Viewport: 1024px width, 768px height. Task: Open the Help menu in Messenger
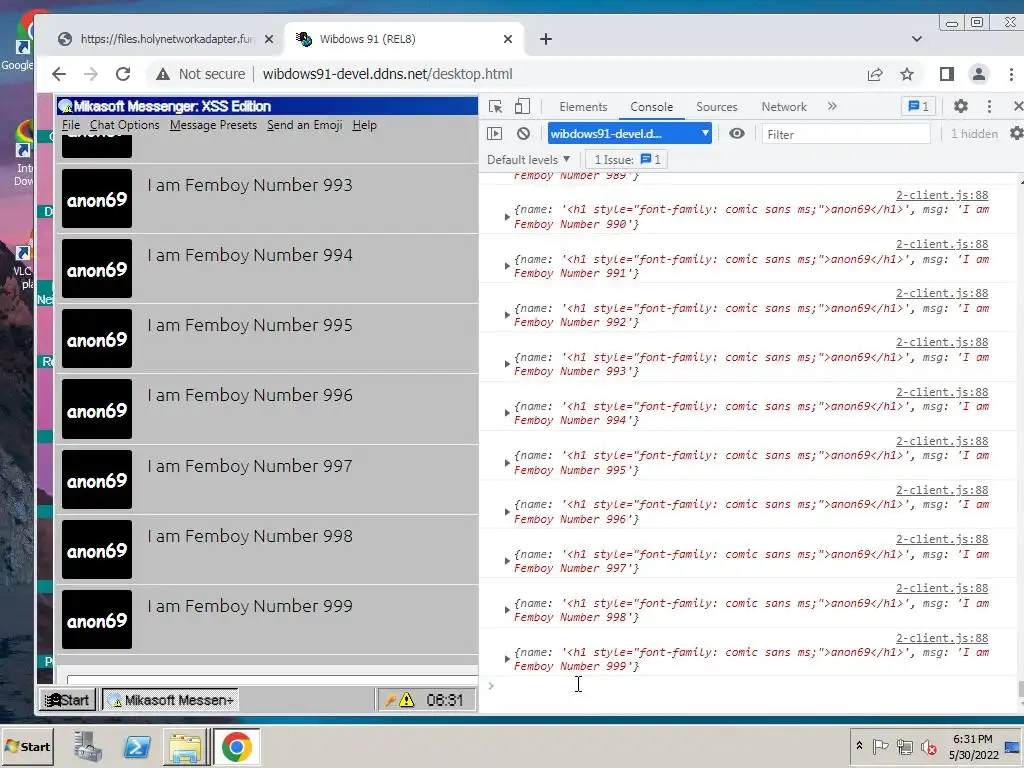(x=364, y=125)
